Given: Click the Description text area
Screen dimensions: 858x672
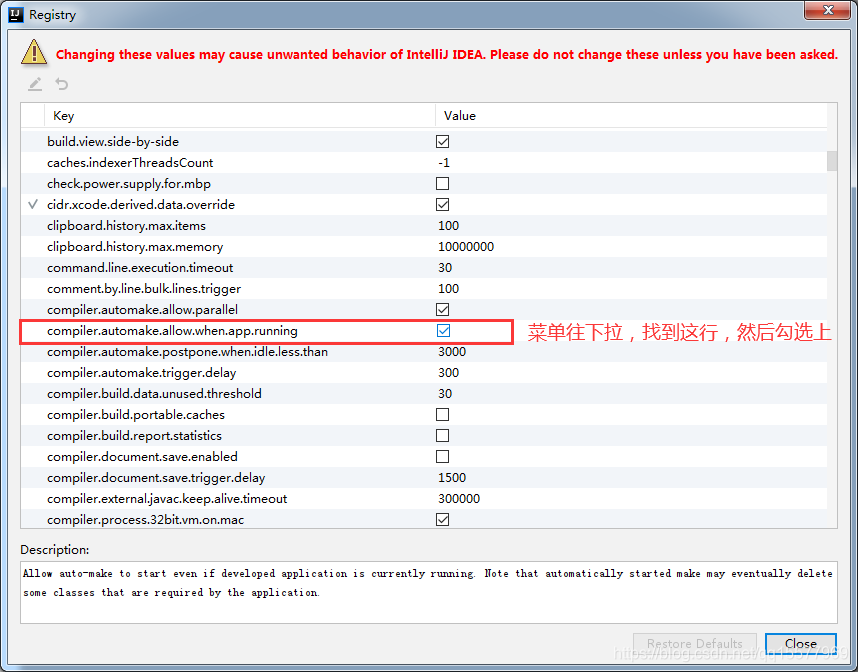Looking at the screenshot, I should pos(428,592).
